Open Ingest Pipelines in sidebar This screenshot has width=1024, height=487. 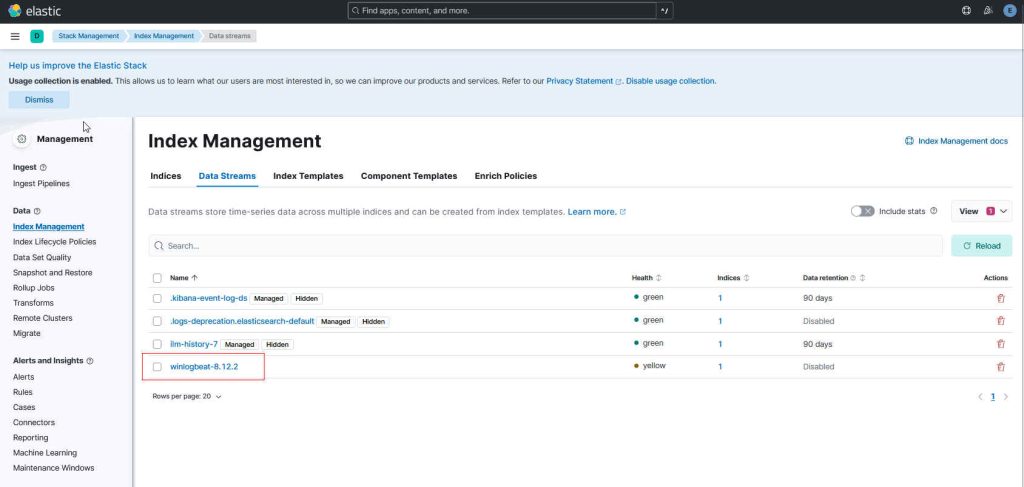click(41, 184)
